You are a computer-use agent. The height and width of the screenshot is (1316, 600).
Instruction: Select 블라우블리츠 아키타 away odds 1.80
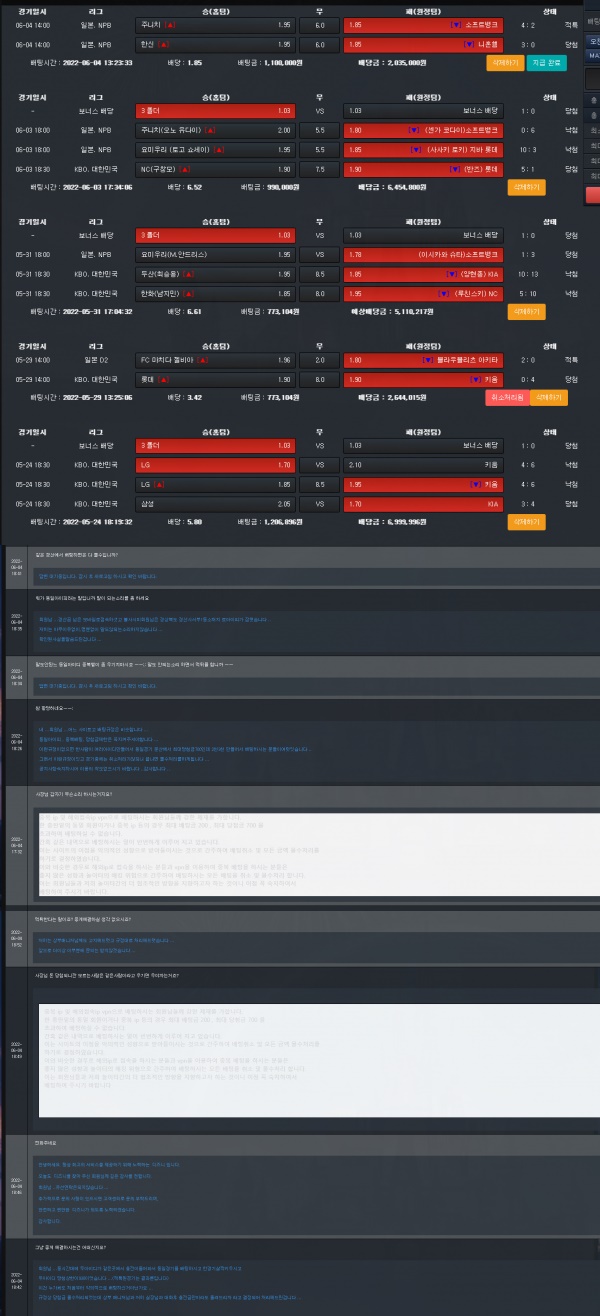tap(423, 360)
